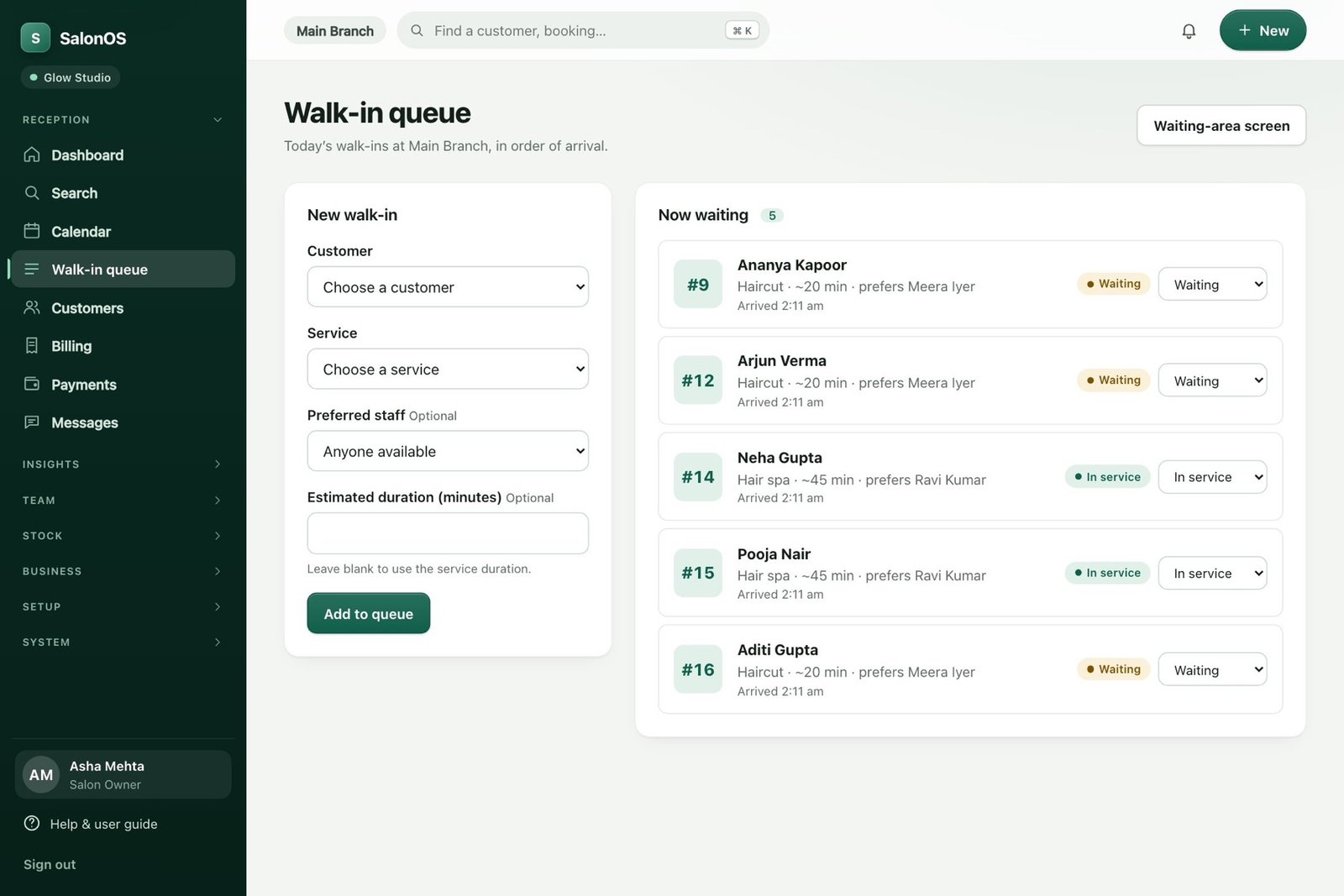Viewport: 1344px width, 896px height.
Task: Click queue number badge #14
Action: coord(698,477)
